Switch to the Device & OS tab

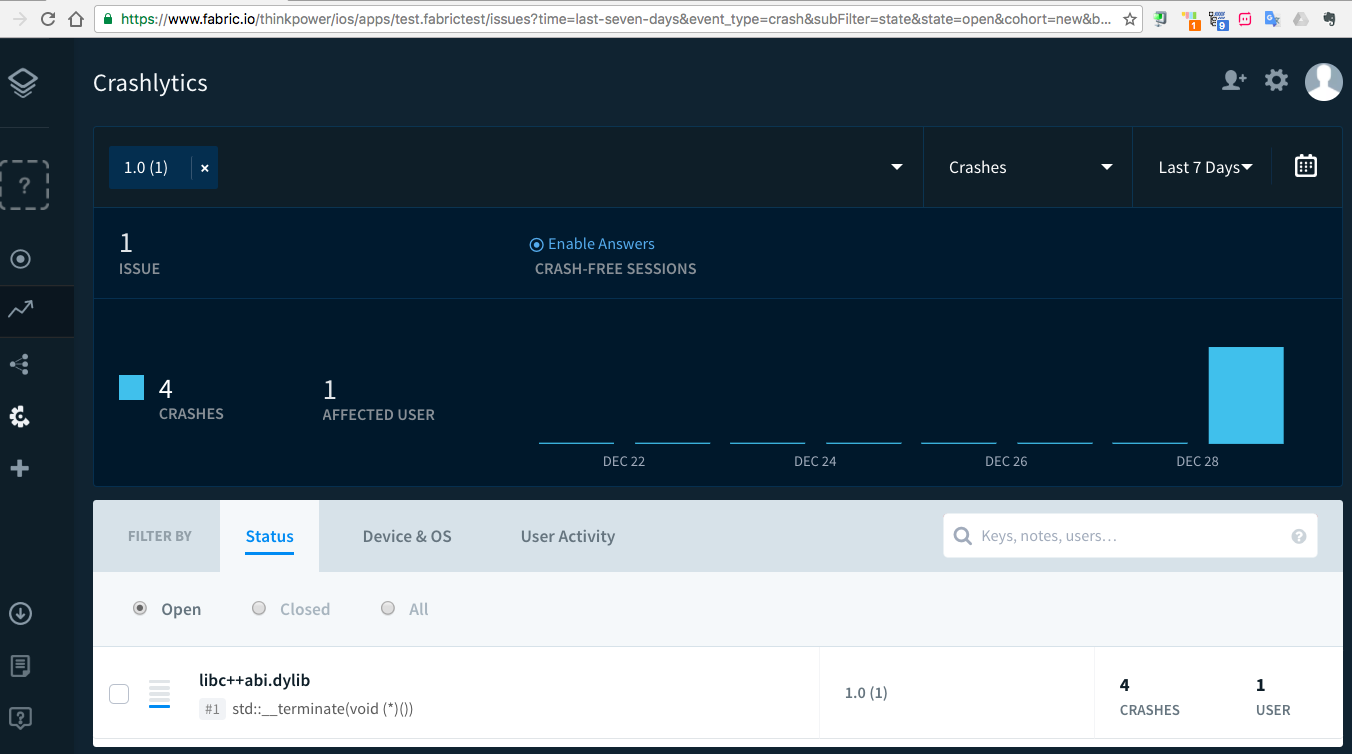407,537
